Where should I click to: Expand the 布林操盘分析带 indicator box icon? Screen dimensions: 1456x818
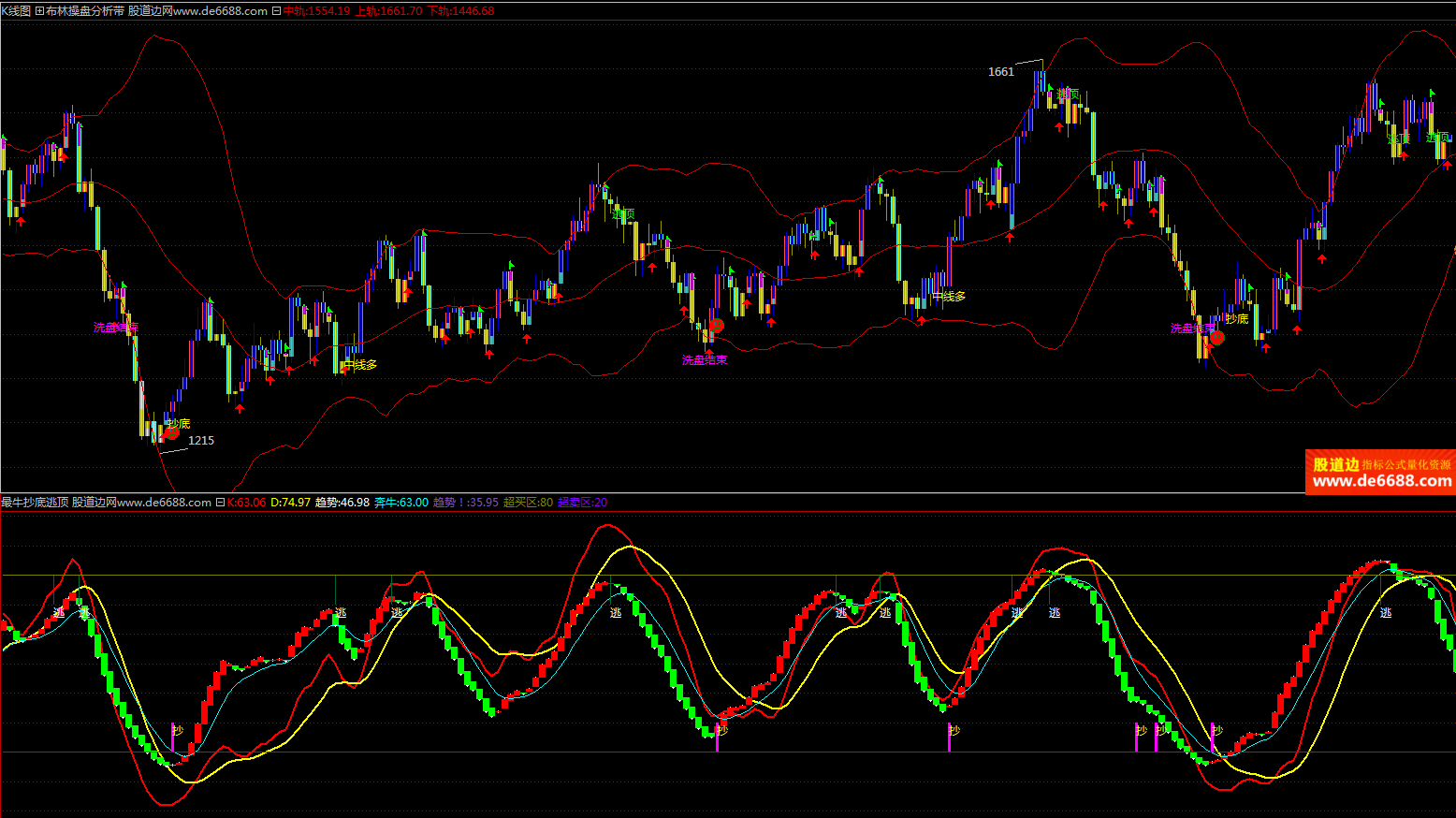(39, 11)
